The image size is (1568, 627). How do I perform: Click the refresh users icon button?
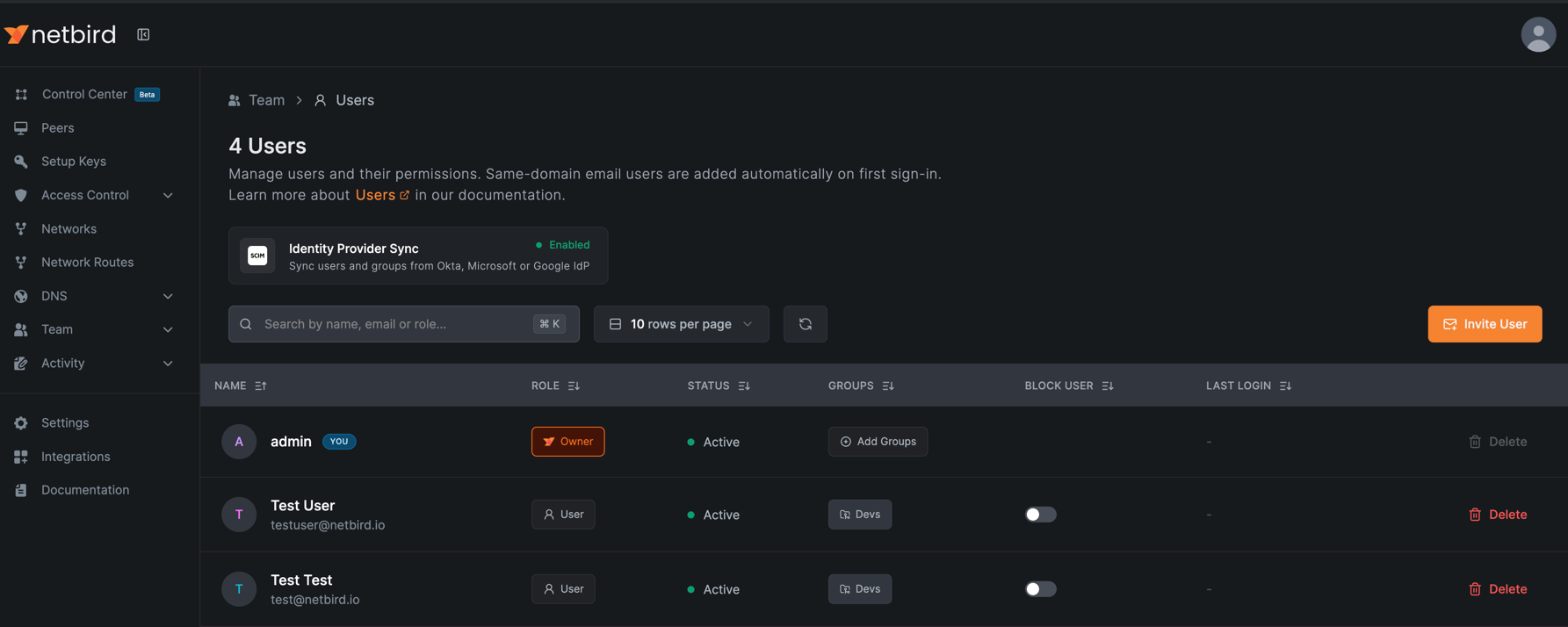coord(805,324)
